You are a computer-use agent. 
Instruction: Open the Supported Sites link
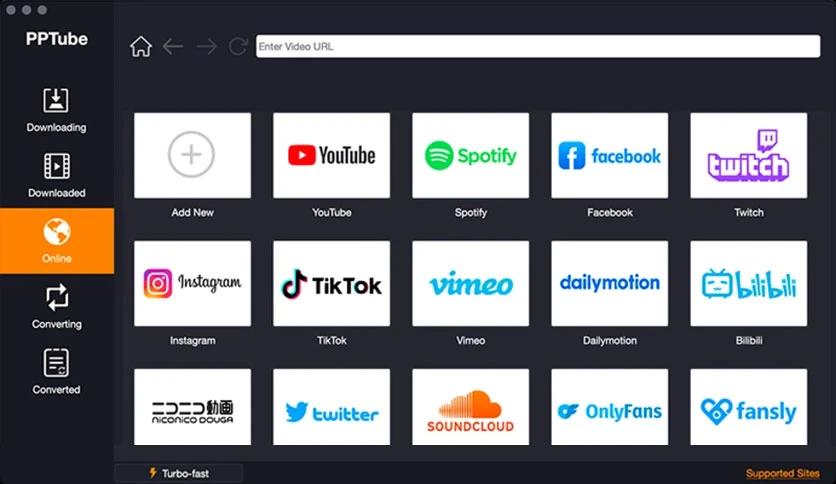click(782, 473)
